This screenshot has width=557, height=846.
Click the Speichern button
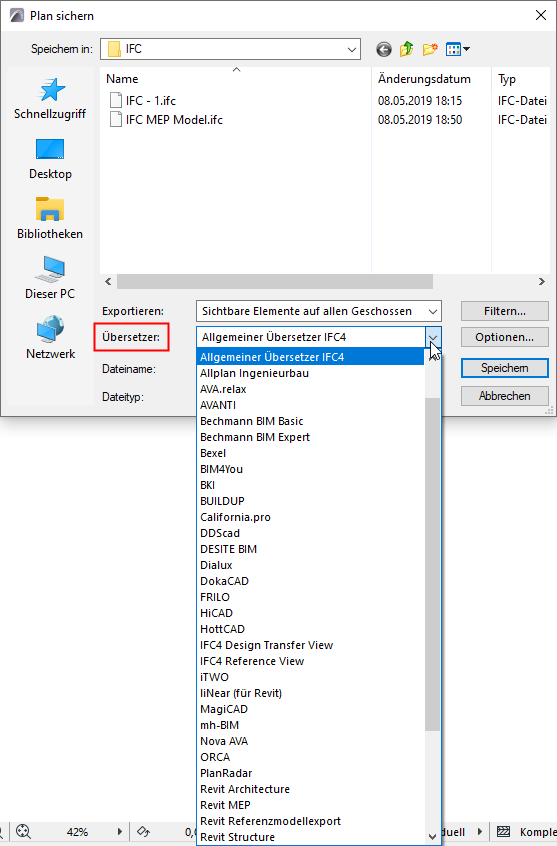pyautogui.click(x=505, y=368)
